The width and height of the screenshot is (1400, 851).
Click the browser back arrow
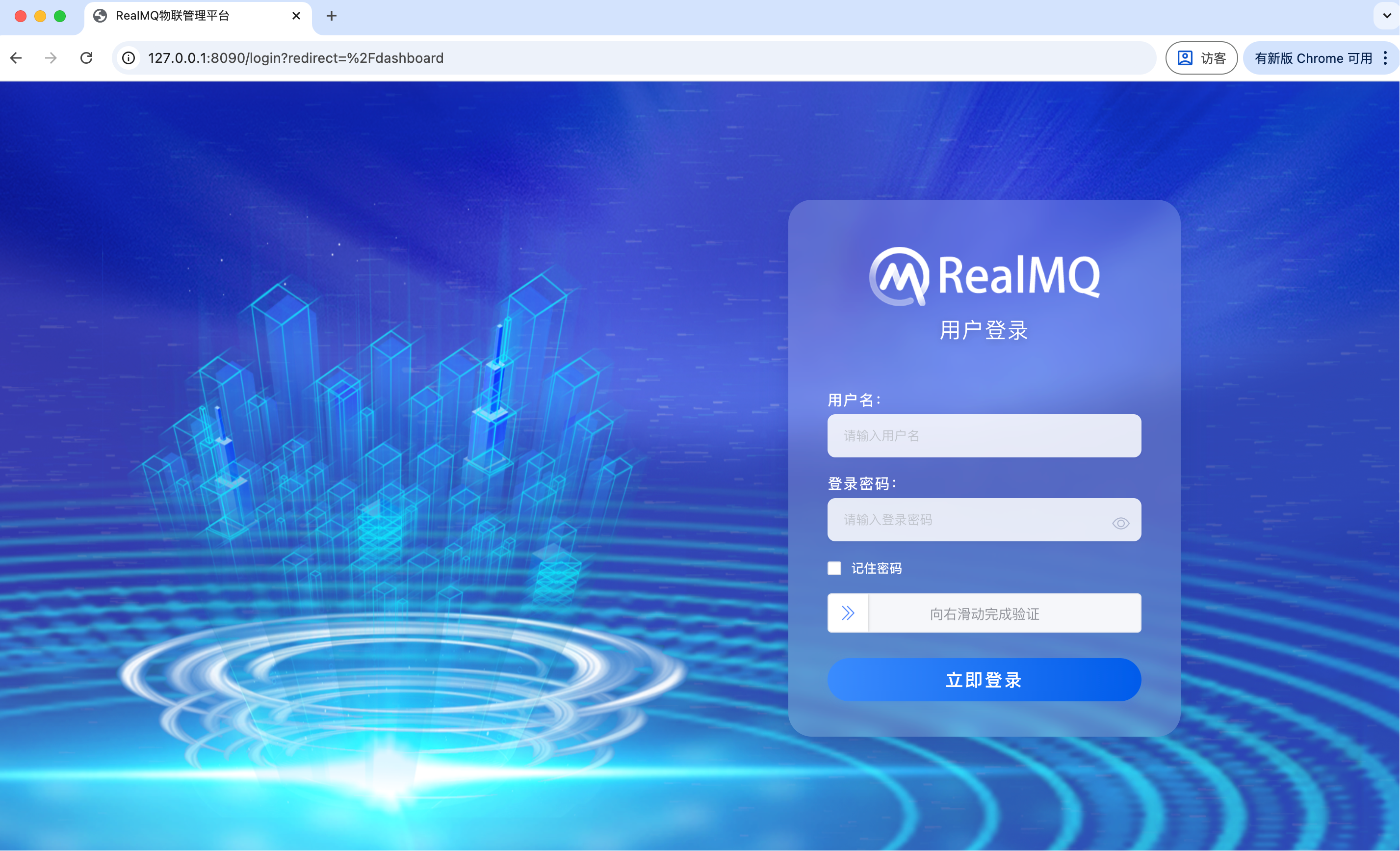click(16, 58)
